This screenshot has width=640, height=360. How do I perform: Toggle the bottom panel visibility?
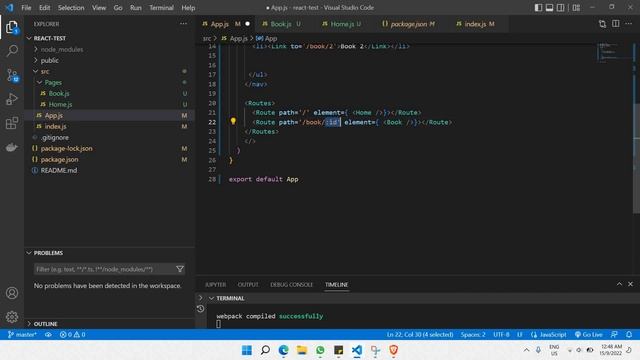[x=549, y=7]
